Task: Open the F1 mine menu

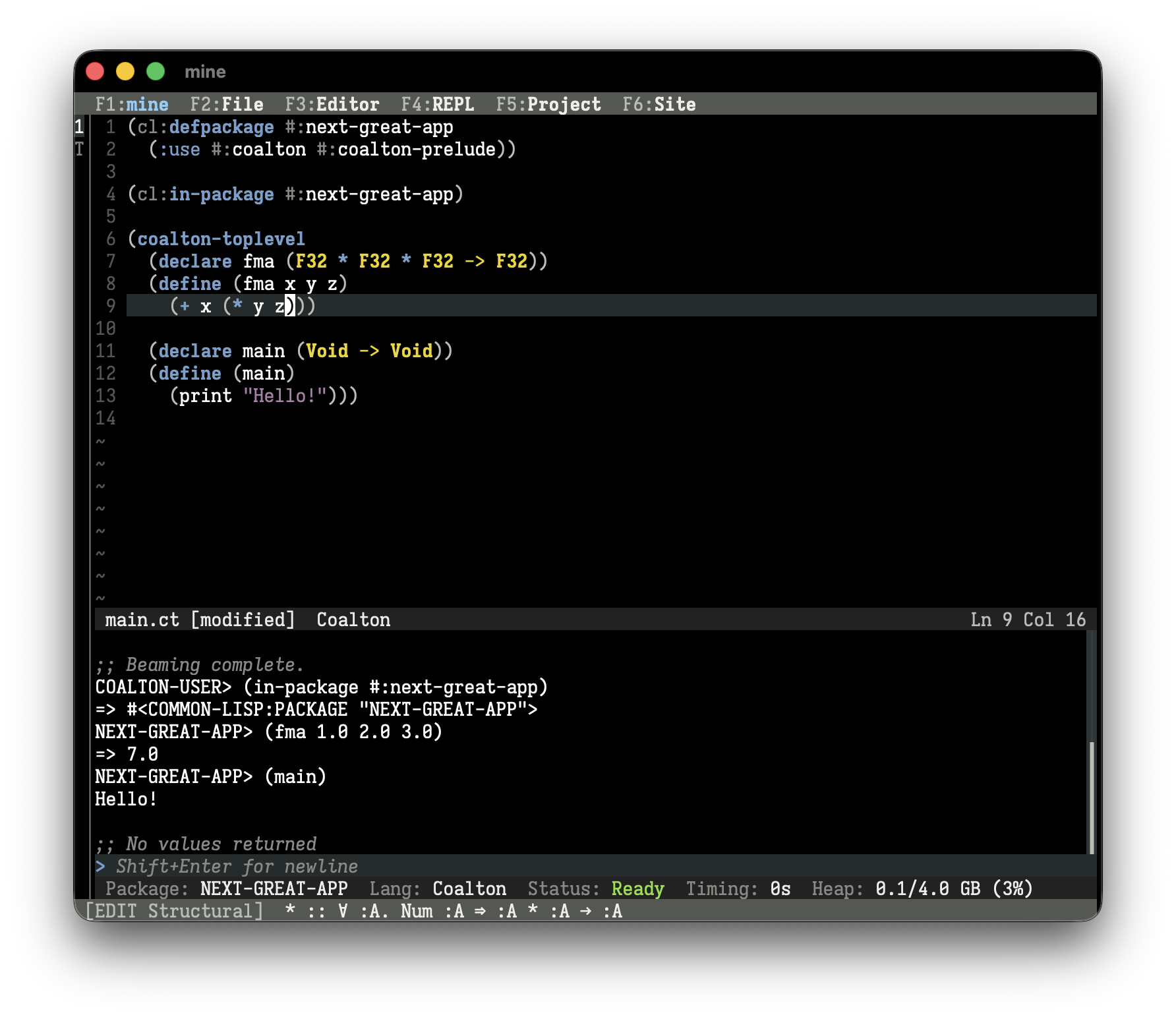Action: pos(132,104)
